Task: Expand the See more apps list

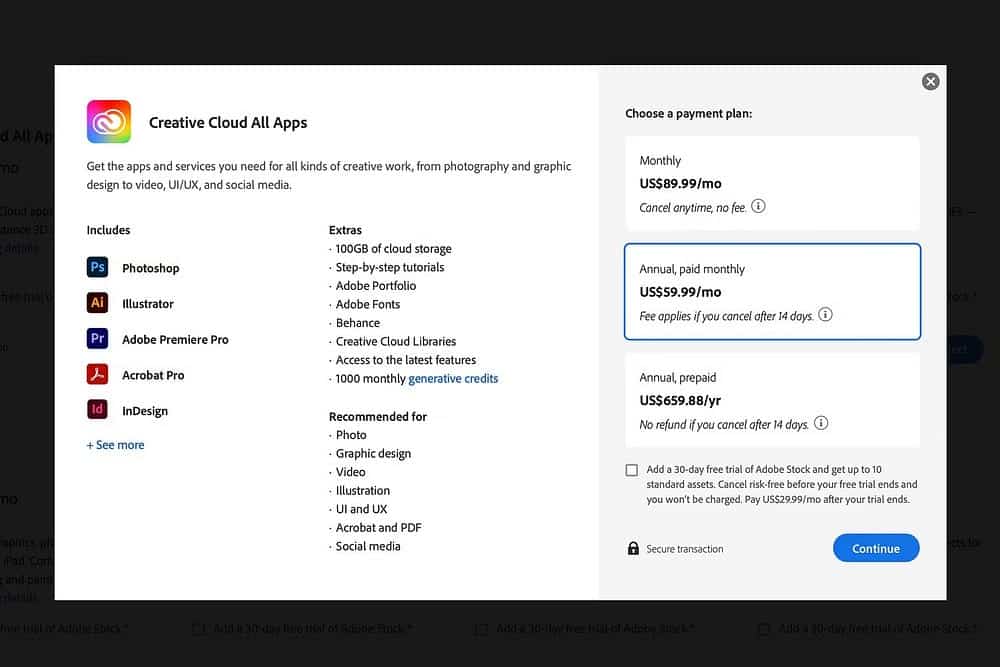Action: (115, 444)
